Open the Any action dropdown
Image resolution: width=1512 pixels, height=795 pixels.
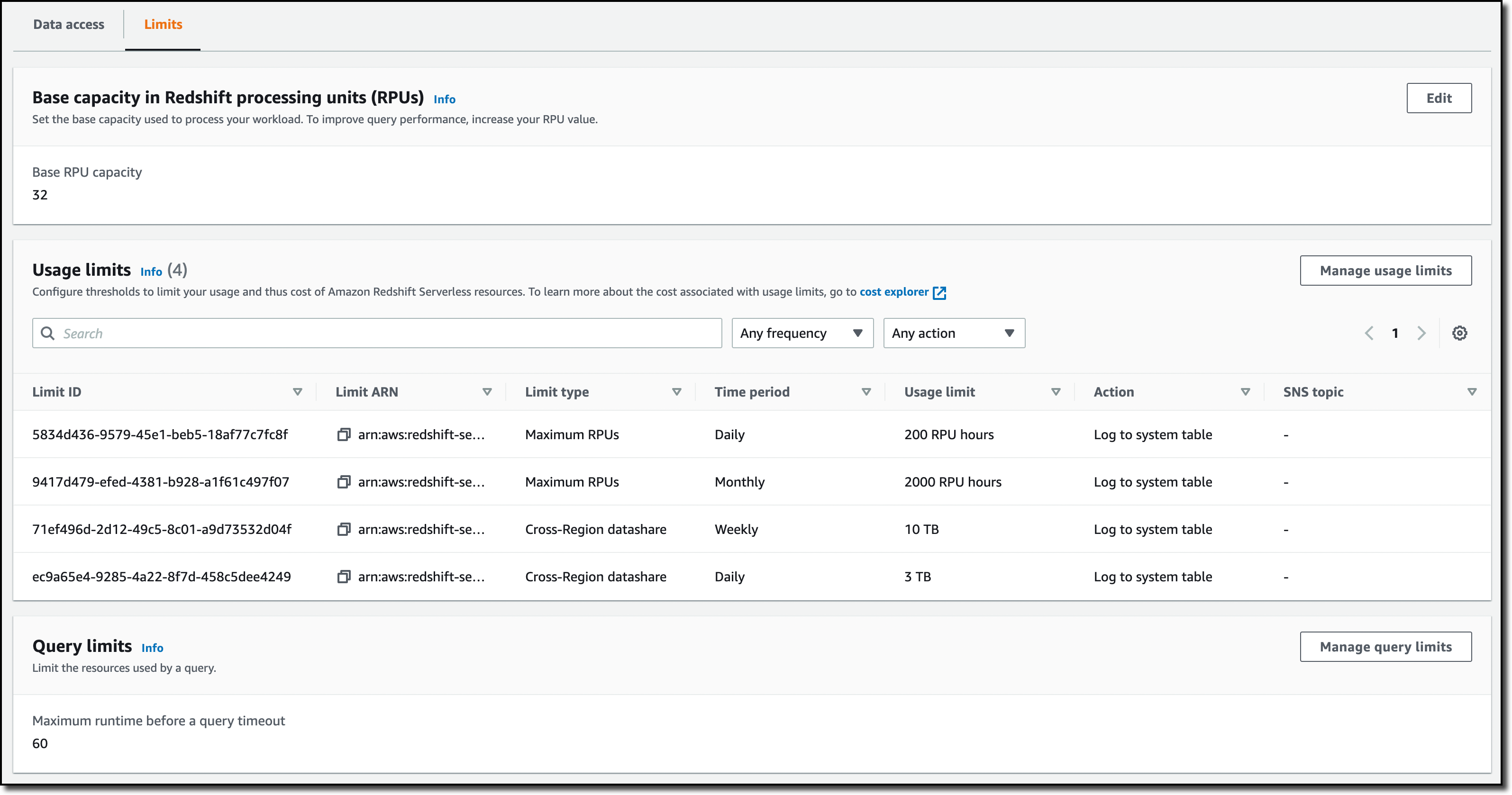pos(954,333)
